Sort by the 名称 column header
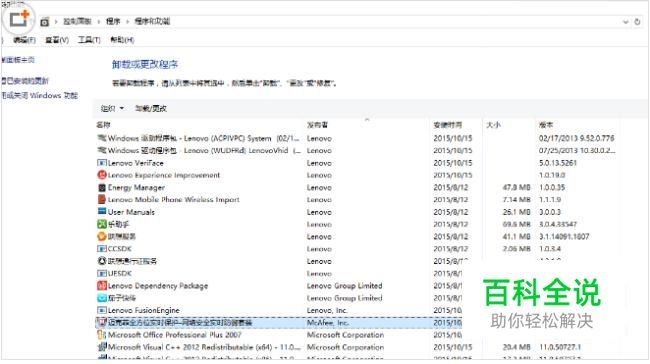The height and width of the screenshot is (364, 650). tap(103, 124)
